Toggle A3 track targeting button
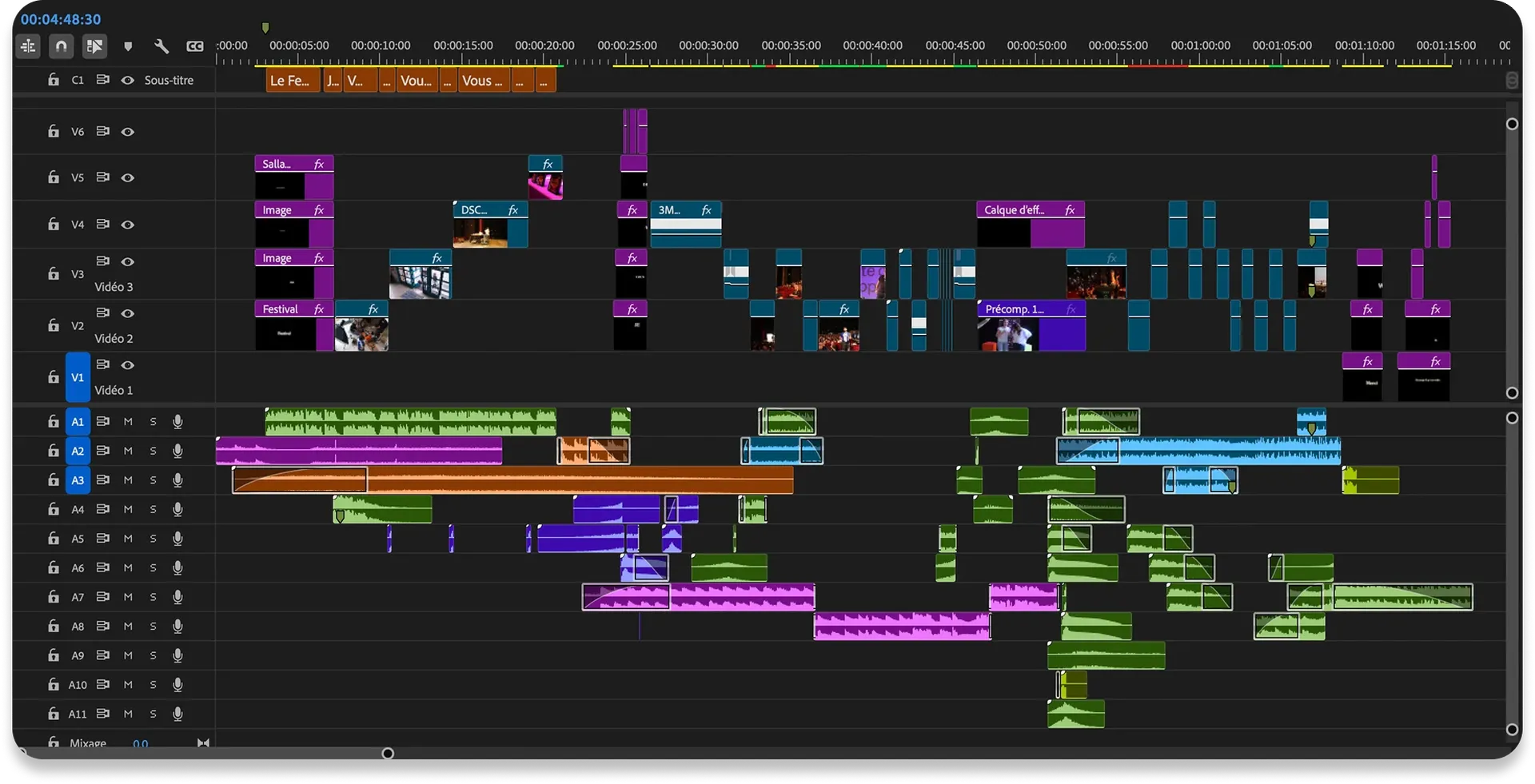The image size is (1535, 784). click(78, 480)
